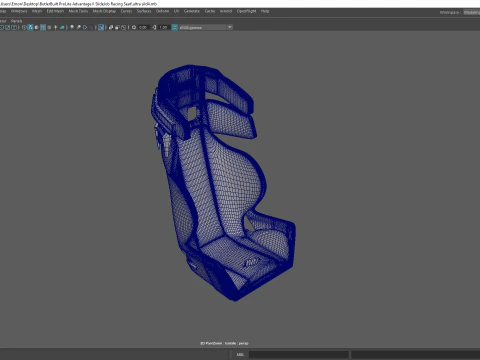This screenshot has width=480, height=360.
Task: Toggle the safe title gate icon
Action: pyautogui.click(x=14, y=27)
